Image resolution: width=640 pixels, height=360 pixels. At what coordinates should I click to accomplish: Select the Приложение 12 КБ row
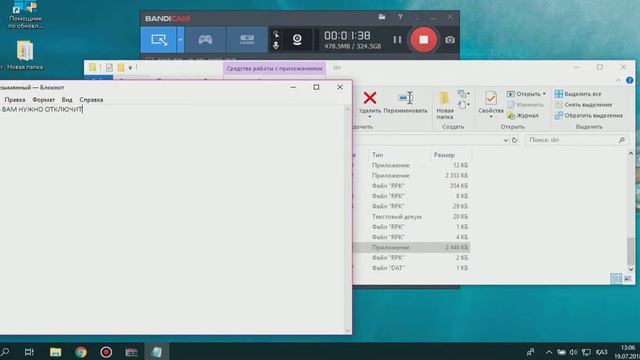point(411,165)
